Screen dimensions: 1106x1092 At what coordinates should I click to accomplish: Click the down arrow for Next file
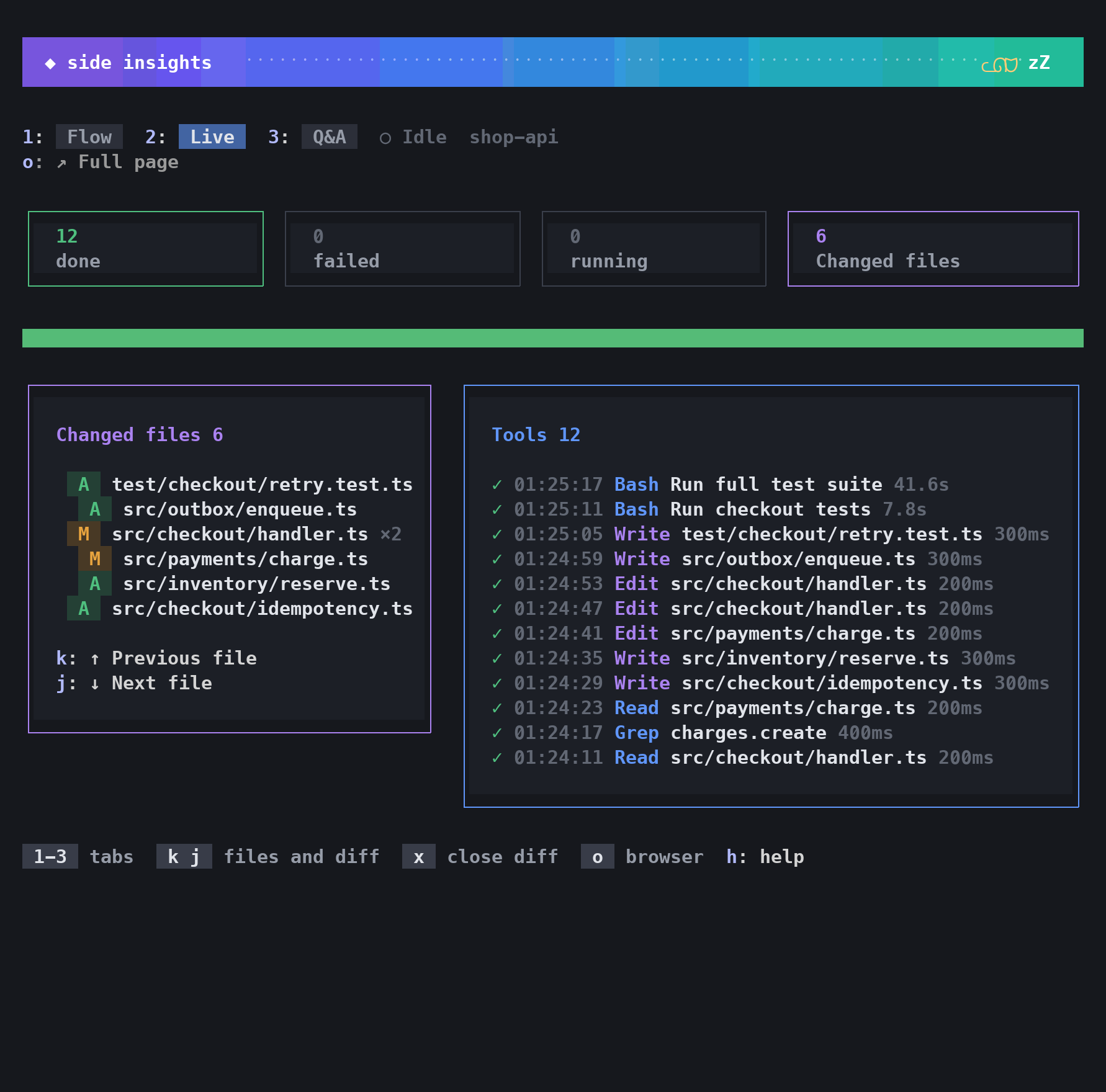(x=95, y=683)
